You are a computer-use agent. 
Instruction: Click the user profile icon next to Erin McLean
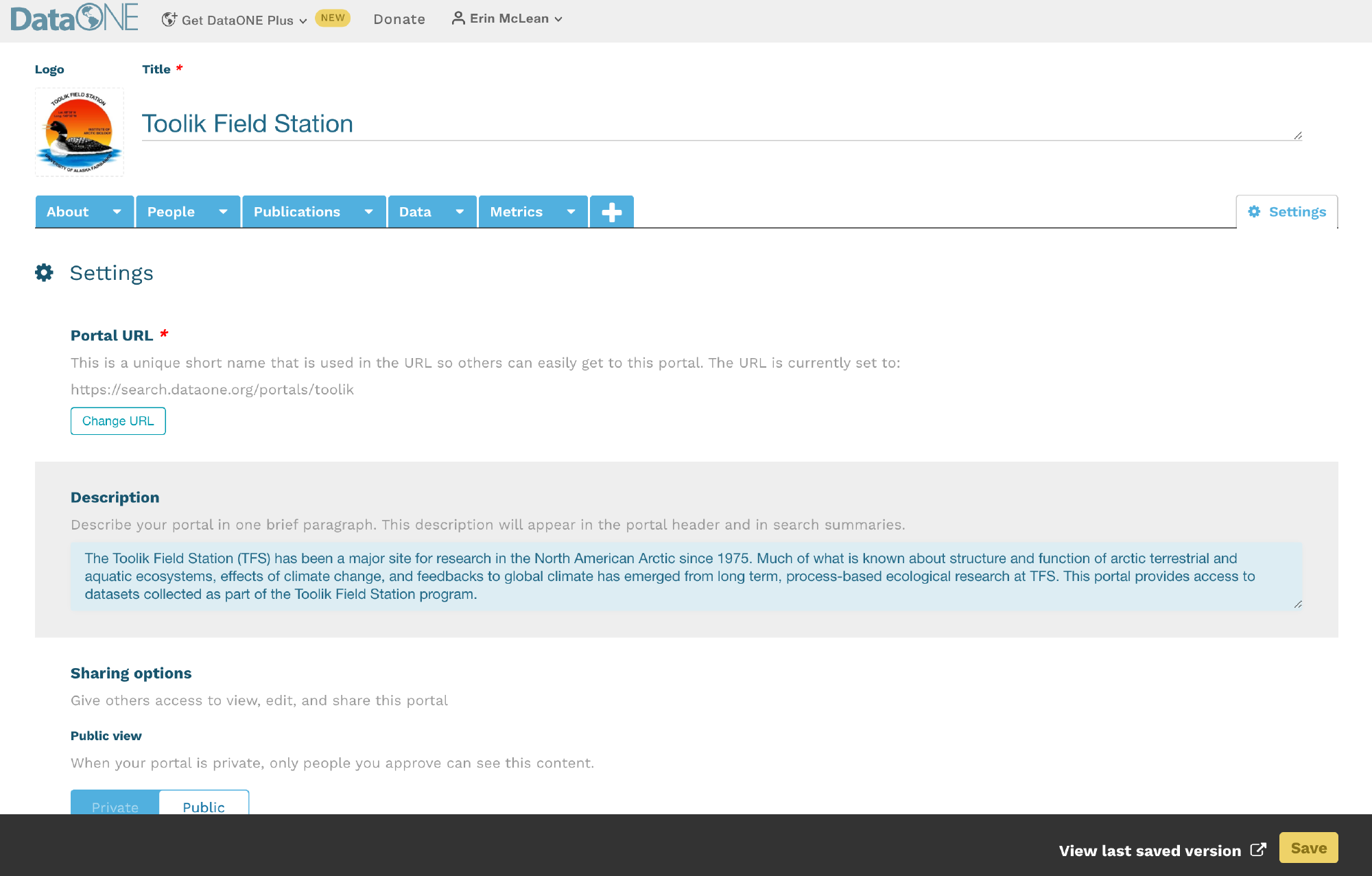click(458, 19)
